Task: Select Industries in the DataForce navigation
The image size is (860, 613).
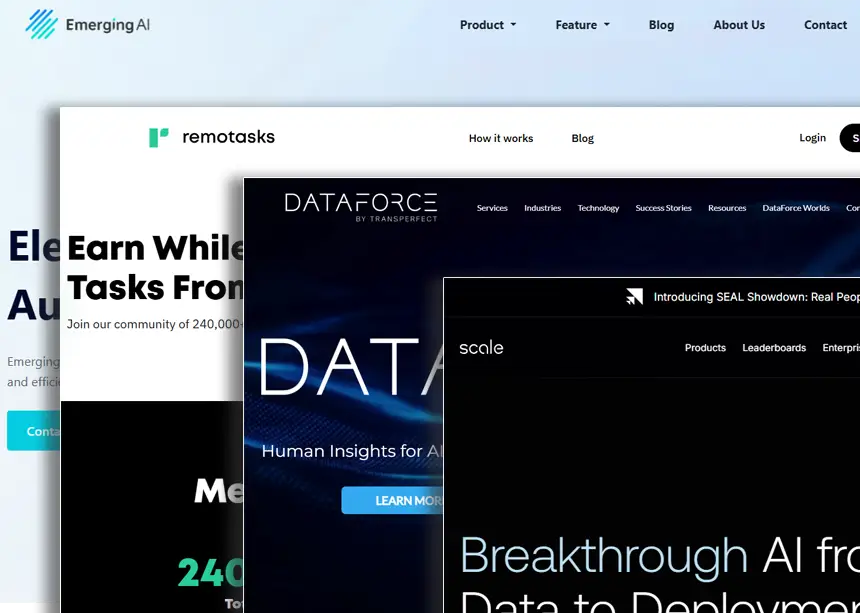Action: tap(543, 208)
